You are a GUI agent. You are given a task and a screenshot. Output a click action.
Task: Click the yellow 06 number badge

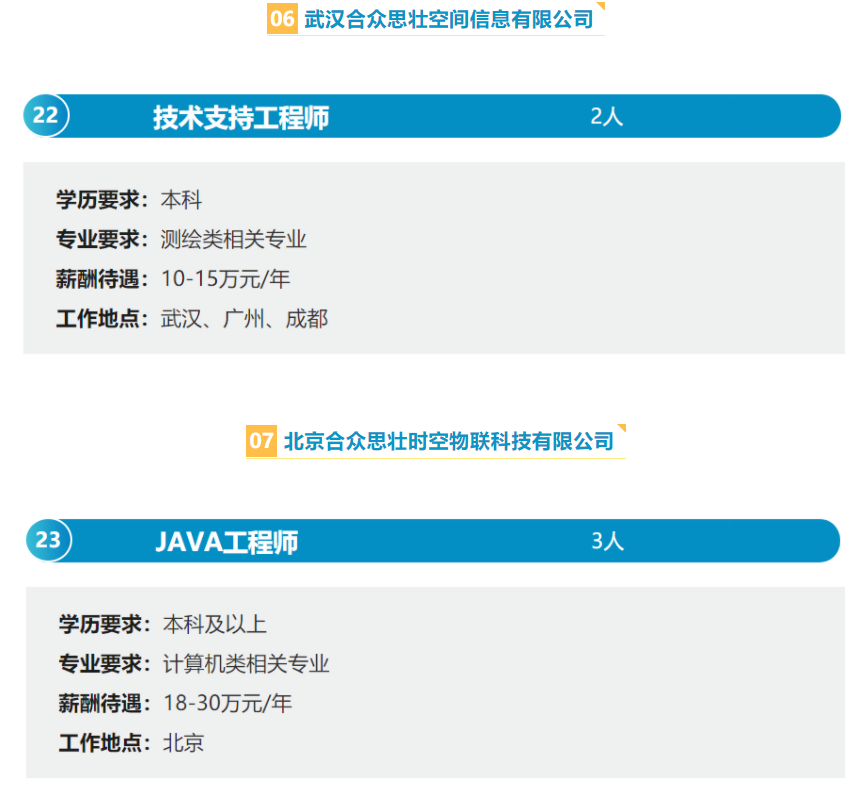(x=283, y=19)
